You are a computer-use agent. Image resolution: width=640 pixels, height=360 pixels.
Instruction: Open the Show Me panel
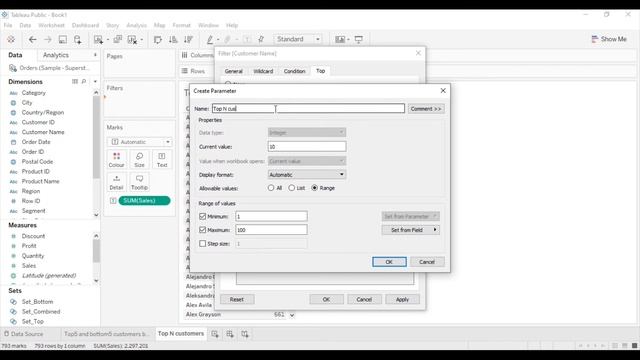609,39
